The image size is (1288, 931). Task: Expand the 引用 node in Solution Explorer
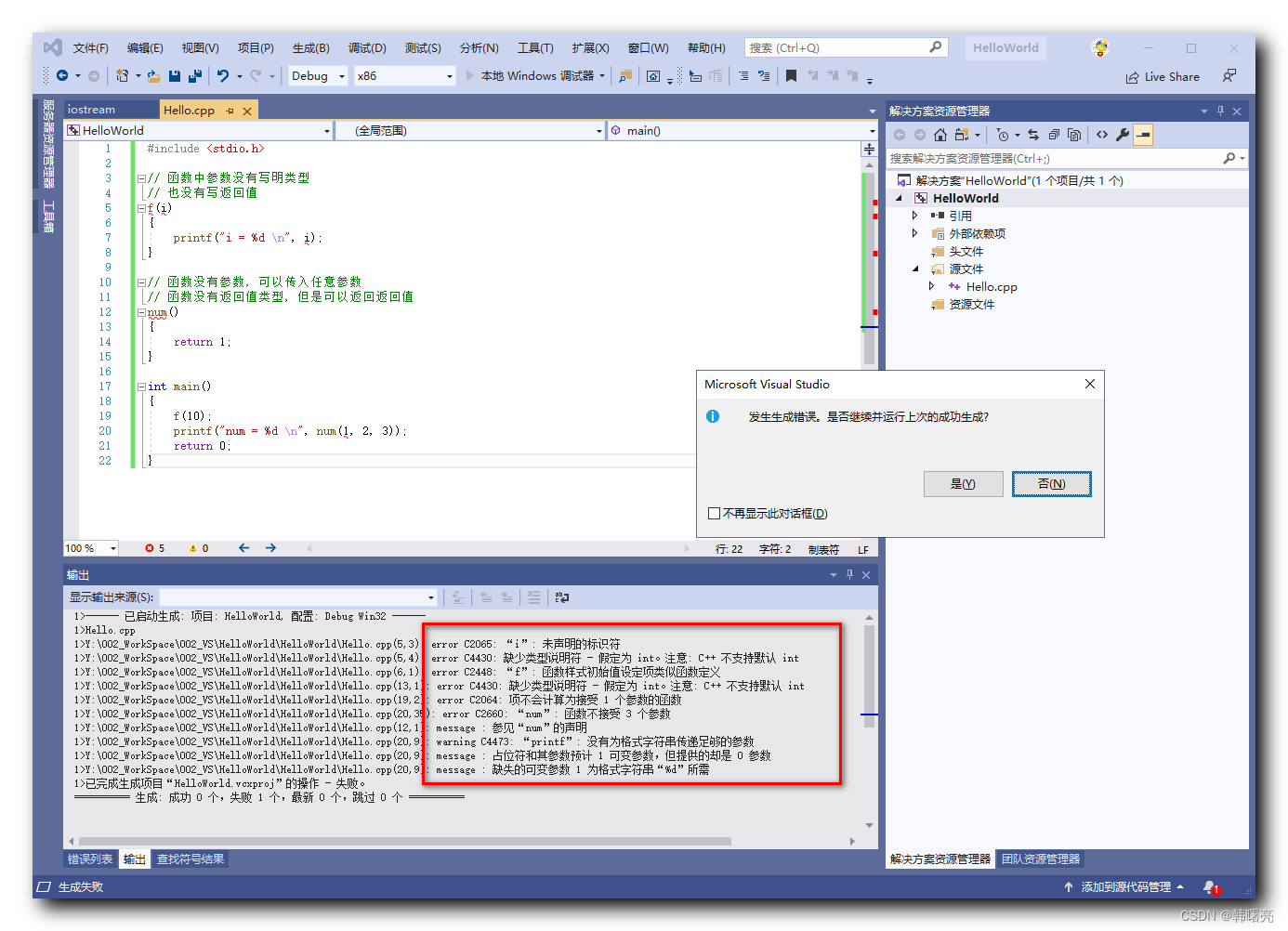914,216
